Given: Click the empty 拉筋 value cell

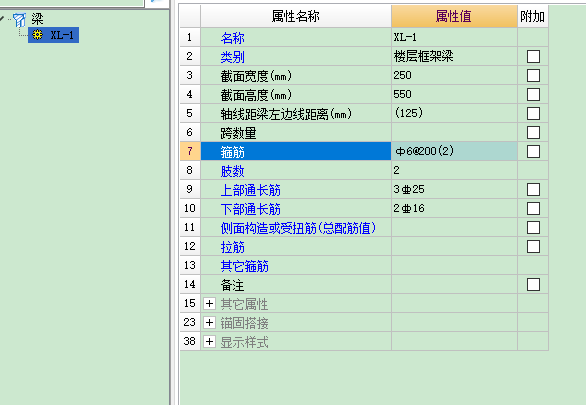Looking at the screenshot, I should [454, 247].
